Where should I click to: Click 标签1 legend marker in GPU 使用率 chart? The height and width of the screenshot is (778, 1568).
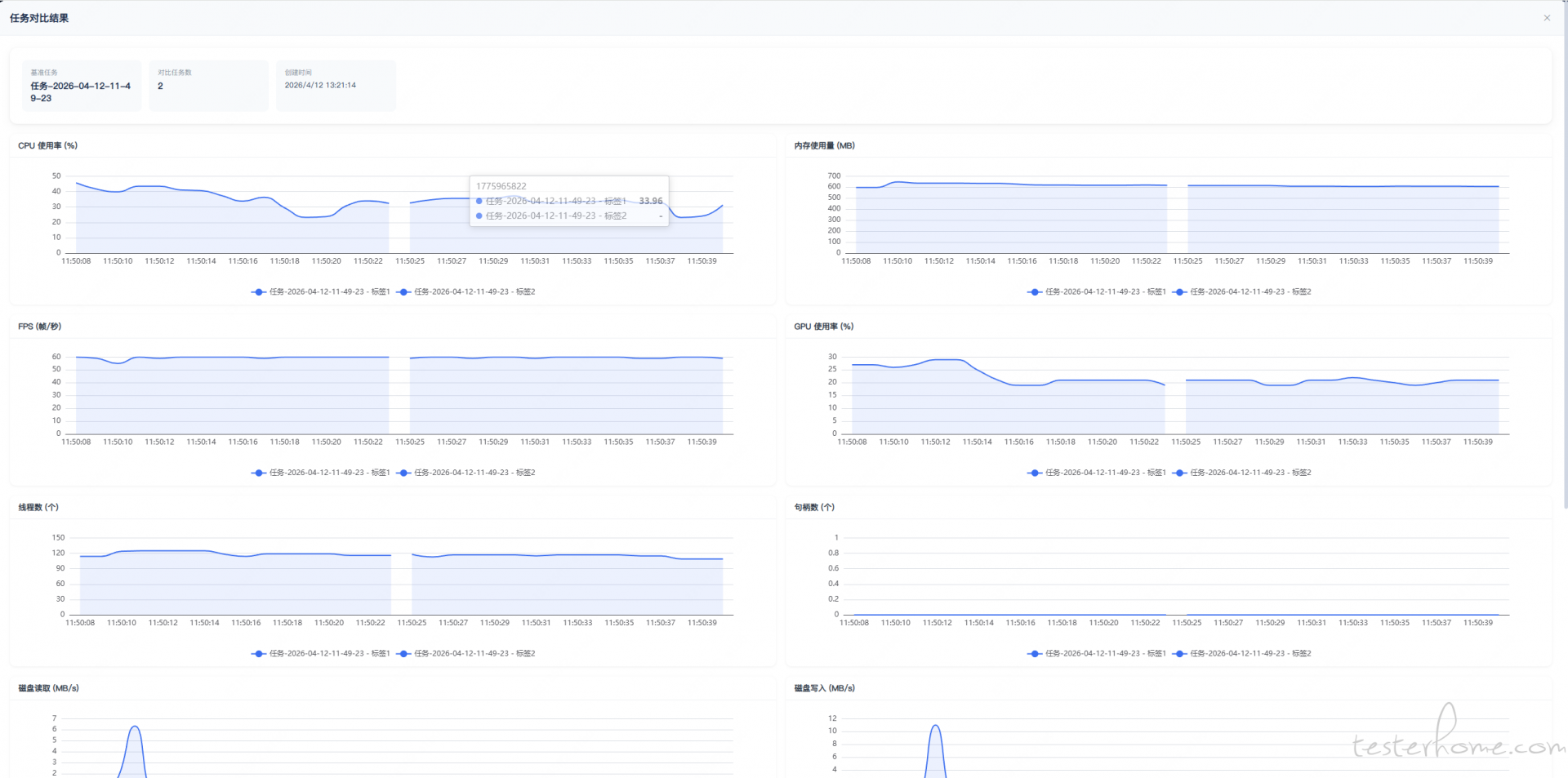pyautogui.click(x=1035, y=473)
